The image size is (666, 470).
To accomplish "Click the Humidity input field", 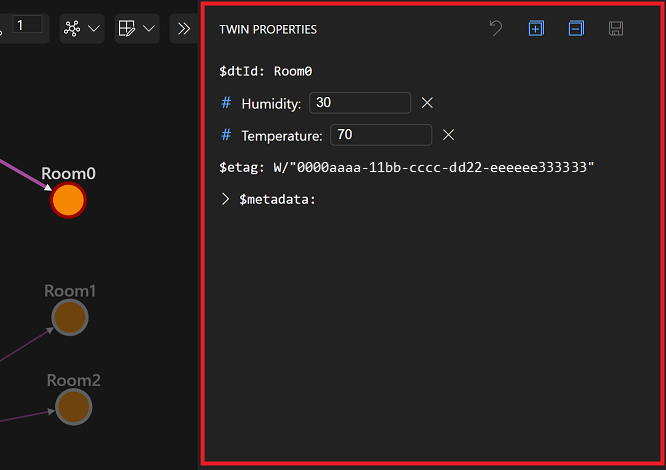I will (x=360, y=103).
